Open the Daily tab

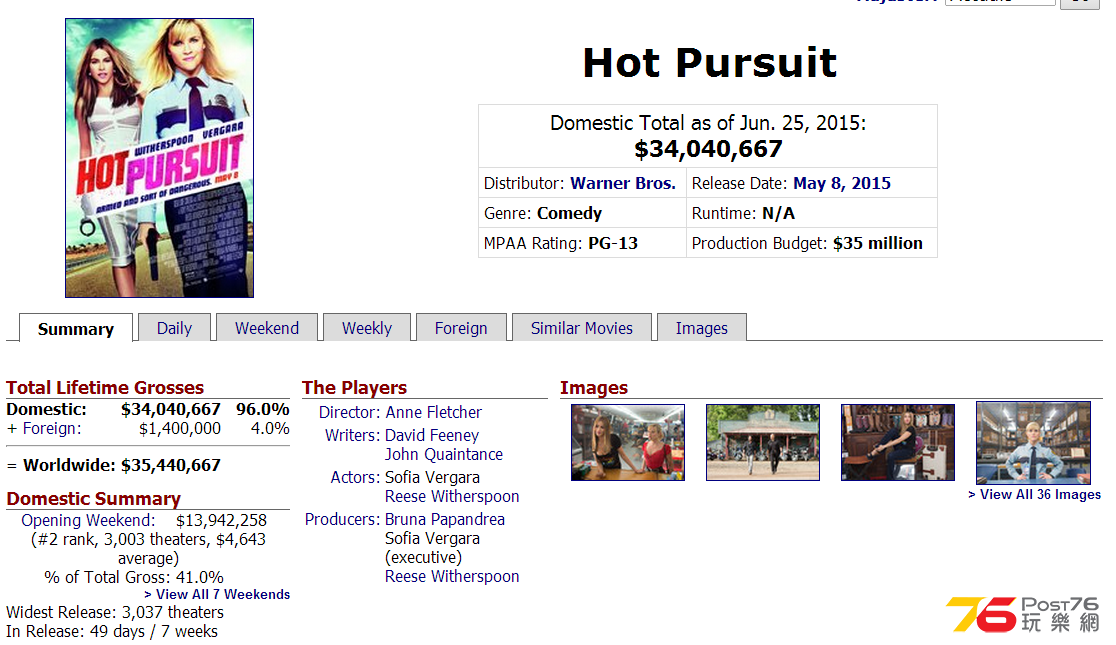click(x=174, y=328)
